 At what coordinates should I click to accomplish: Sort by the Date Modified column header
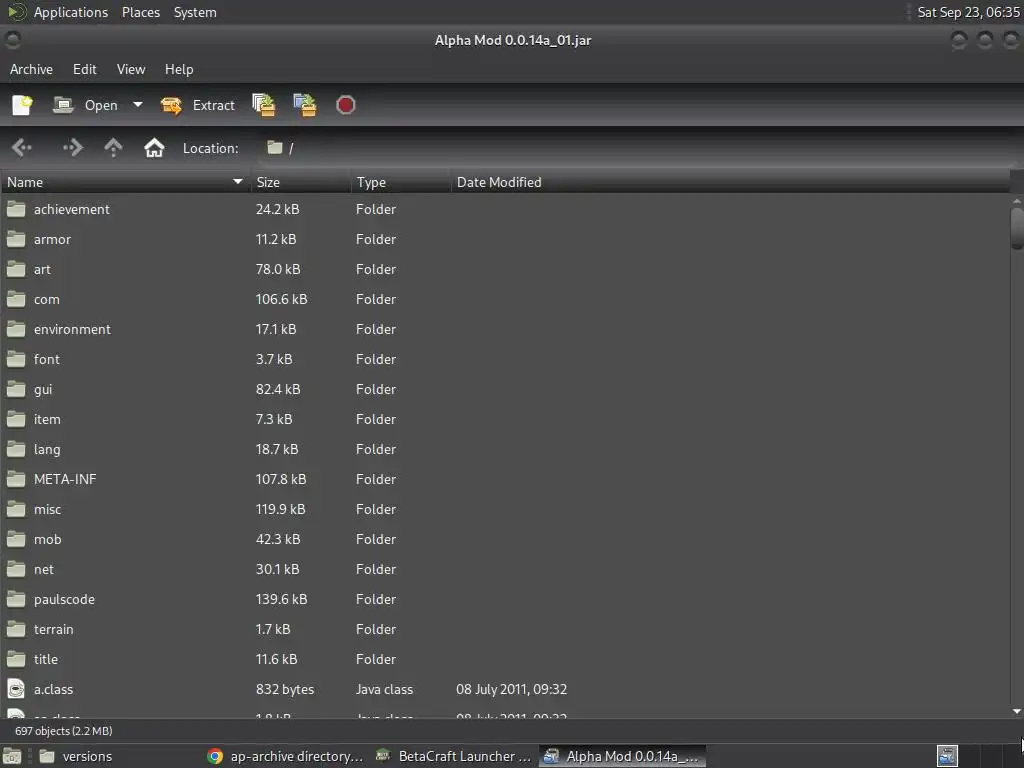[x=730, y=182]
